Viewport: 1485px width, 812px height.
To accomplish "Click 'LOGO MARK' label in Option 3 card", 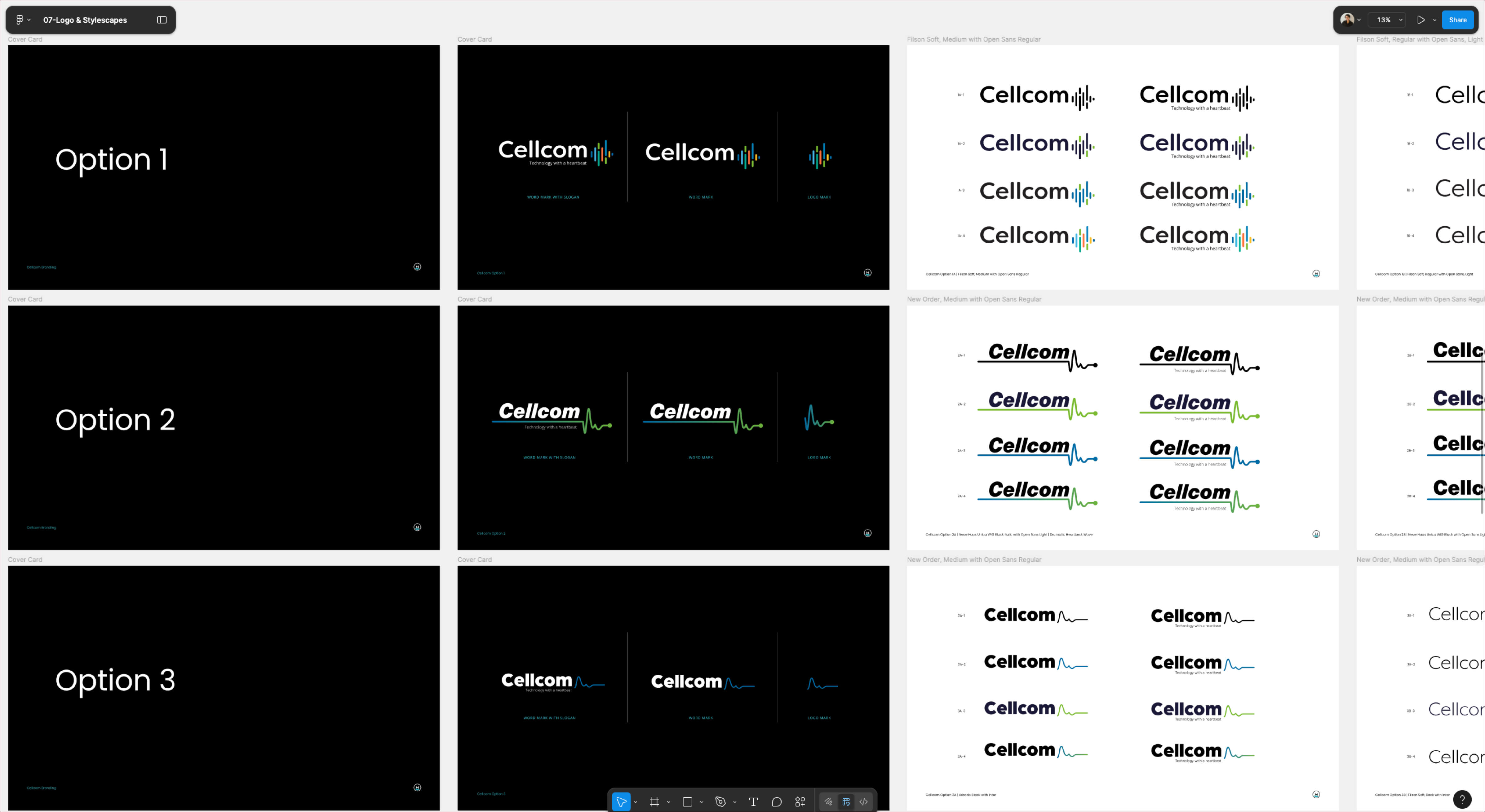I will click(x=819, y=718).
